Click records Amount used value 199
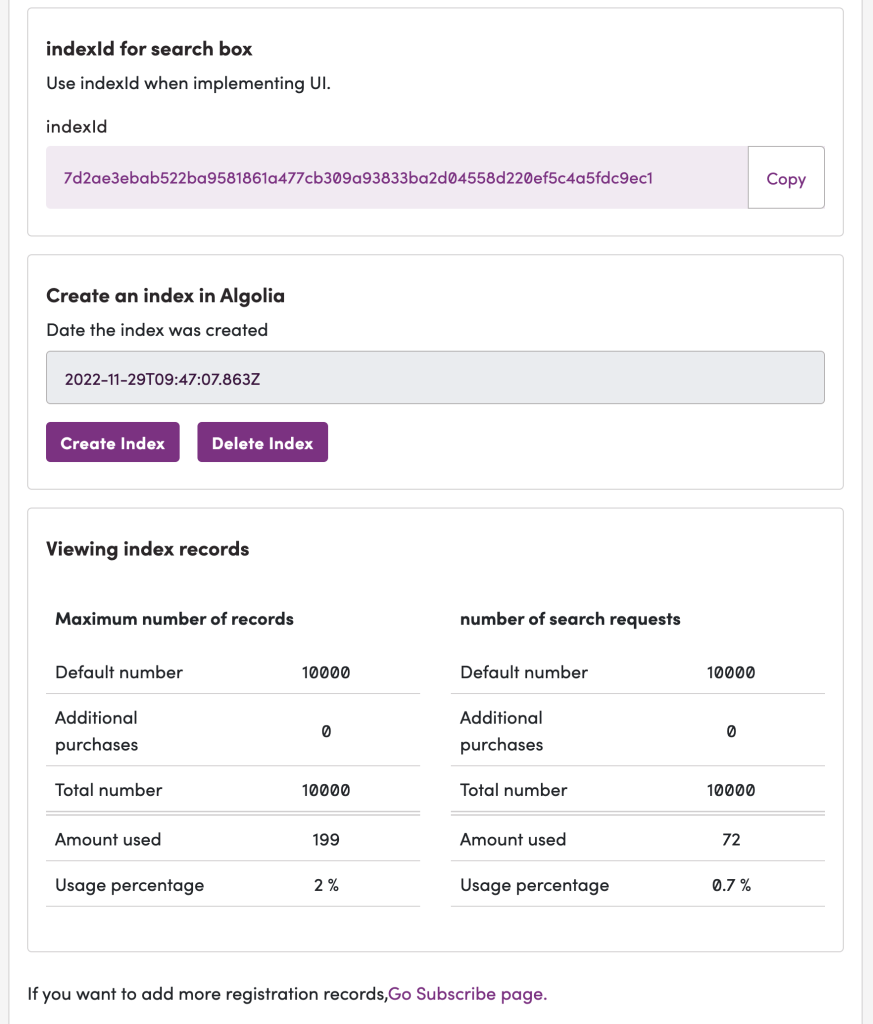This screenshot has width=873, height=1024. coord(326,839)
